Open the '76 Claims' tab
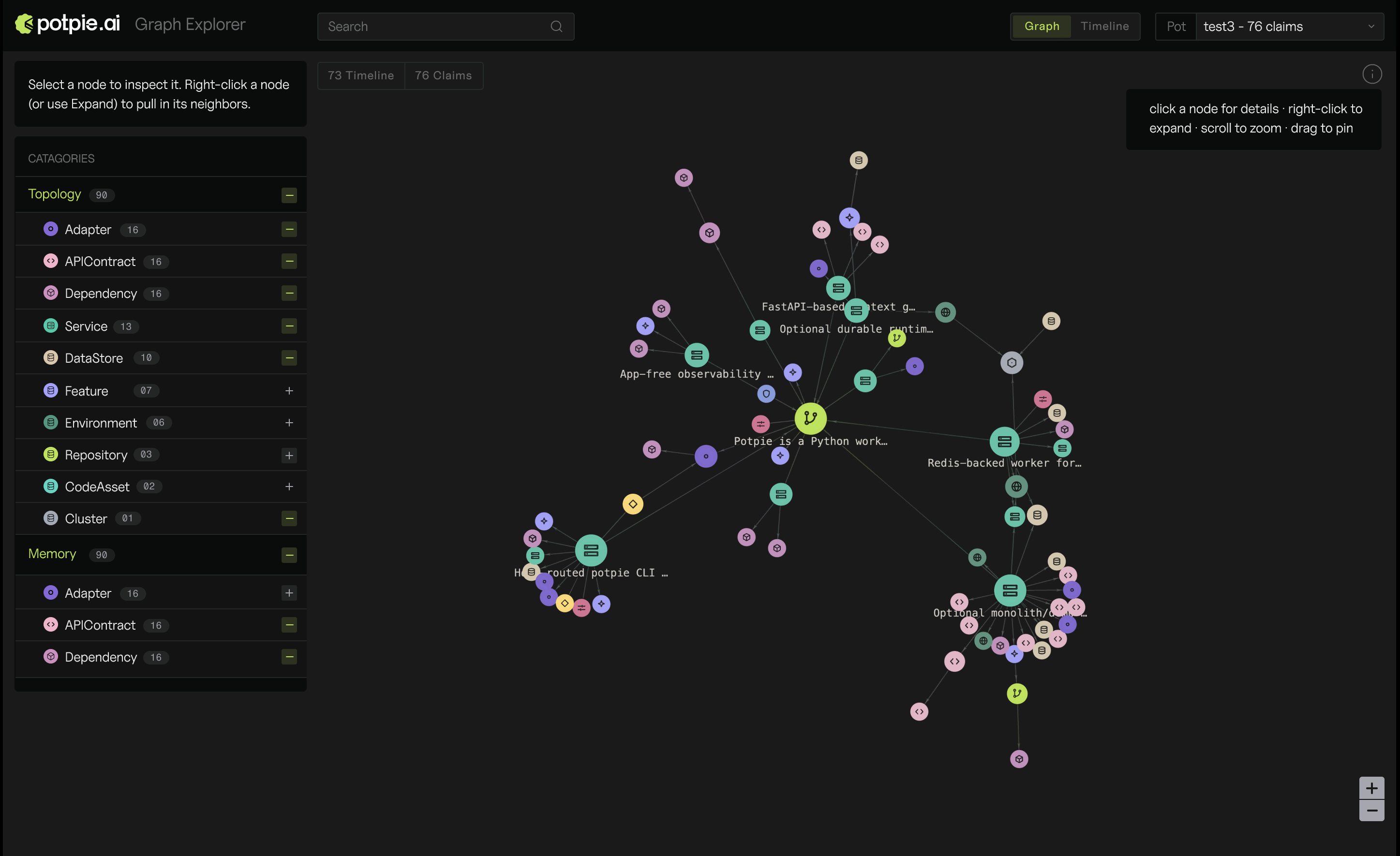Image resolution: width=1400 pixels, height=856 pixels. [x=443, y=75]
